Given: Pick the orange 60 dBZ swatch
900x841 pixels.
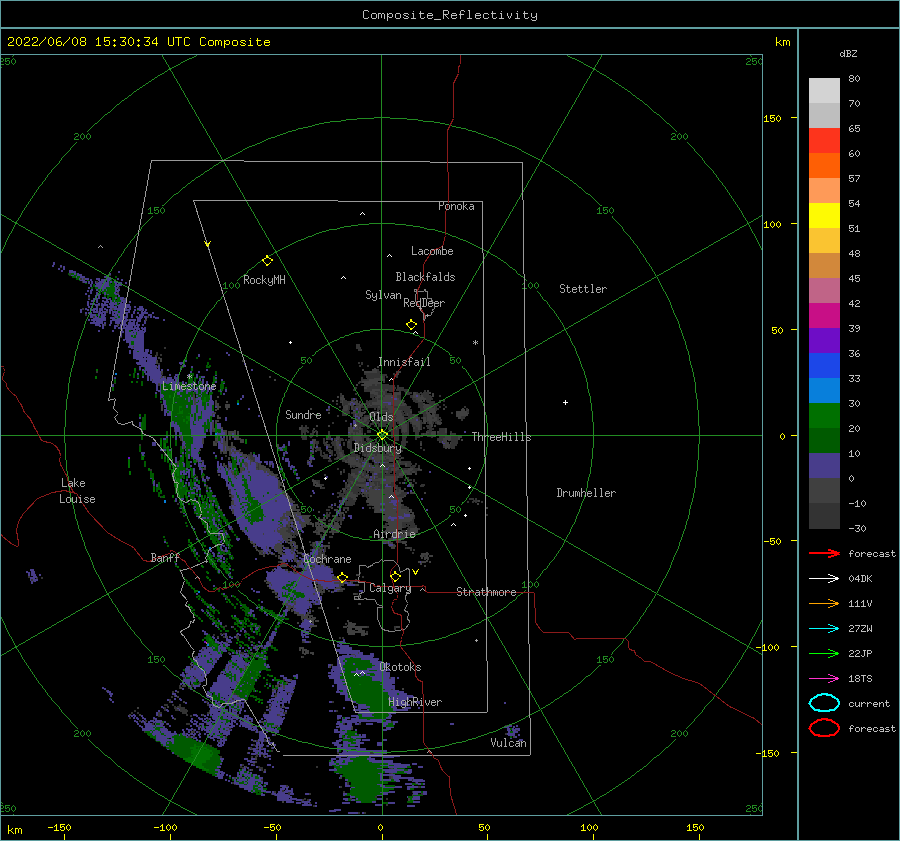Looking at the screenshot, I should click(x=824, y=165).
